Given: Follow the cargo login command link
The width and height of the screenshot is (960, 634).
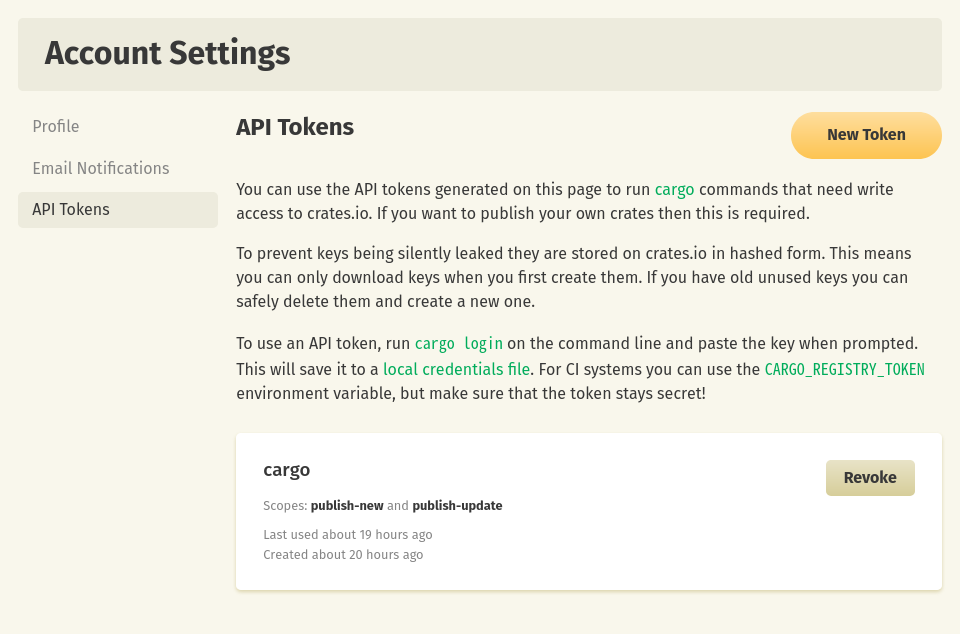Looking at the screenshot, I should pos(459,343).
